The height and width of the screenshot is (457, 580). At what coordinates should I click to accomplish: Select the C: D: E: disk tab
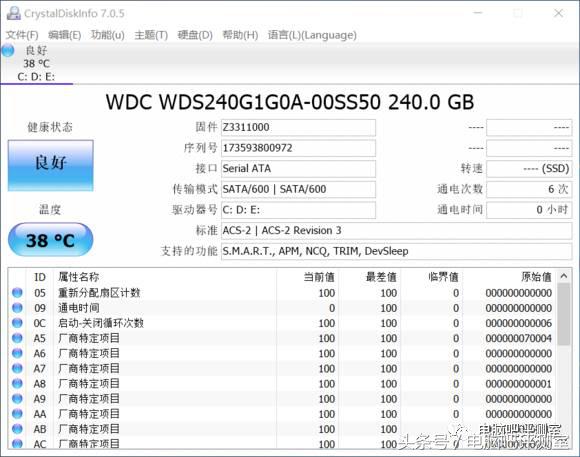click(x=36, y=63)
